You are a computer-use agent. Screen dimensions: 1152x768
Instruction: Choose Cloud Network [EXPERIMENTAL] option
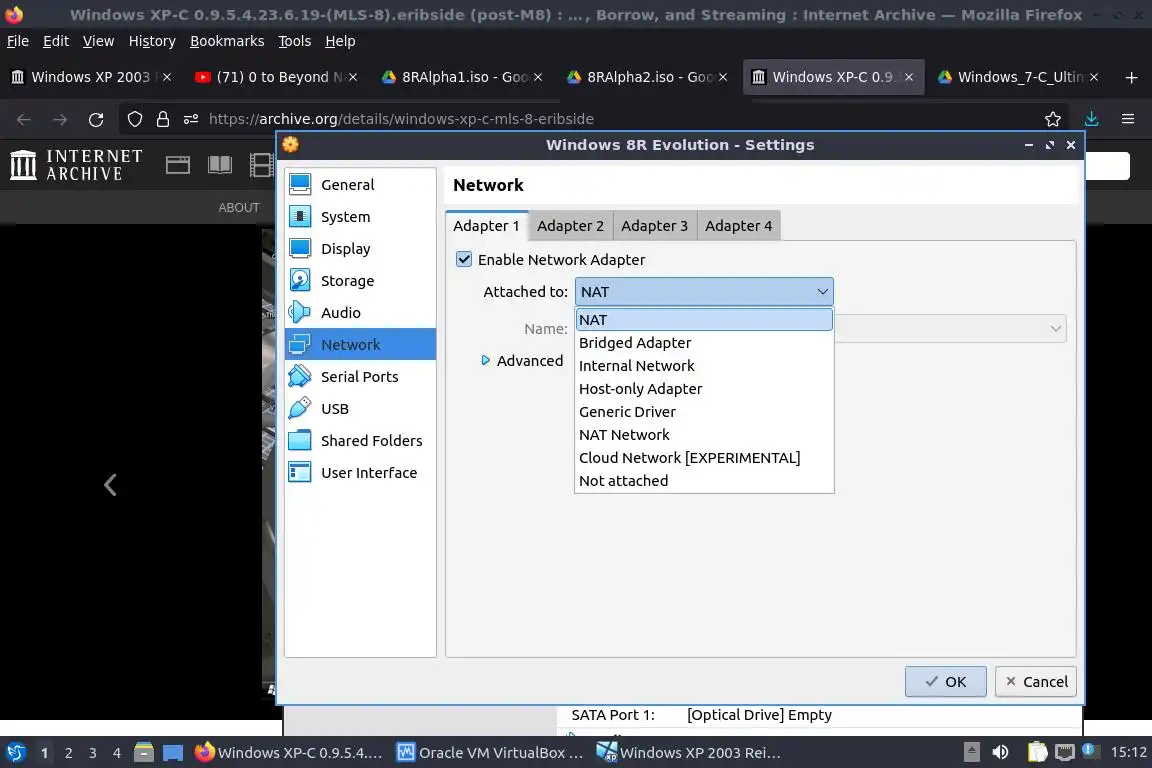(x=704, y=458)
